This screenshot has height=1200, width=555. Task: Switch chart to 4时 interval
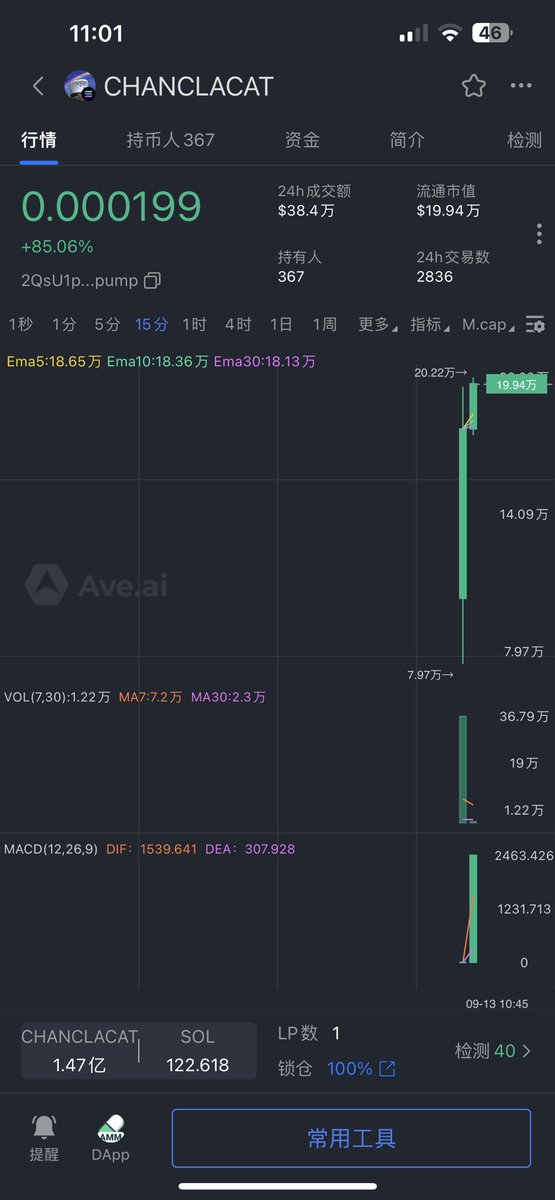coord(238,324)
